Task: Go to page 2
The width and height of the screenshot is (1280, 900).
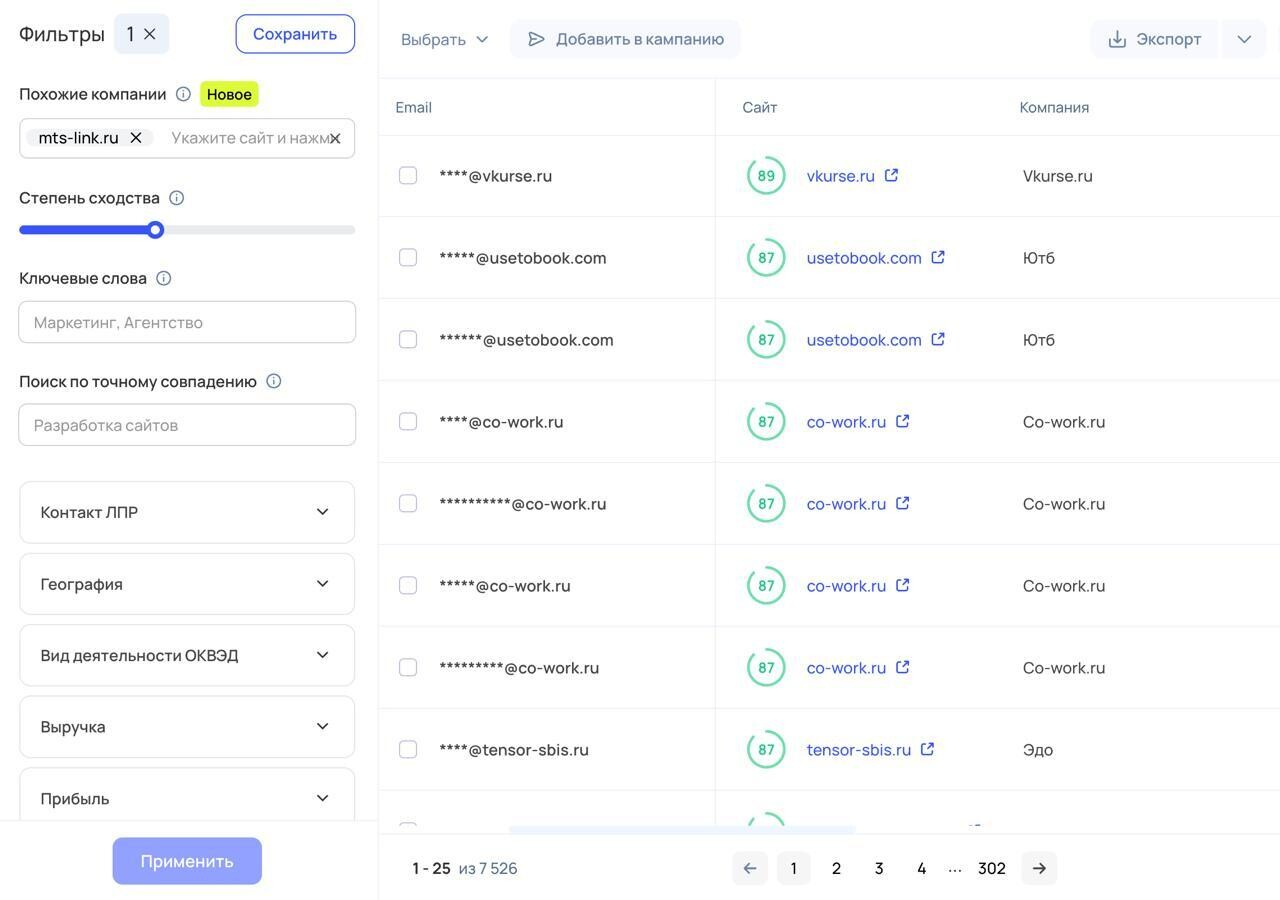Action: pos(836,868)
